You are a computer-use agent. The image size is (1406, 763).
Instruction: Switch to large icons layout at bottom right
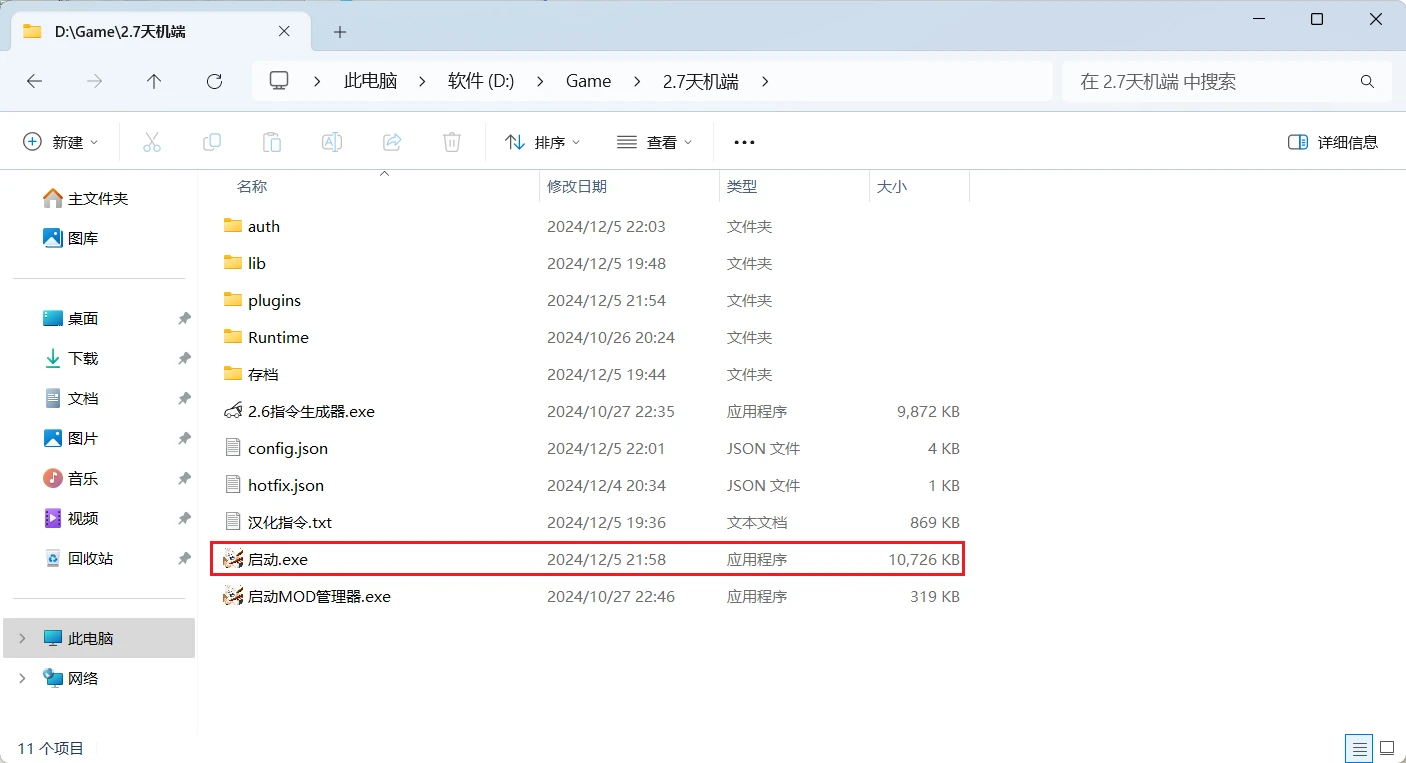pos(1388,748)
